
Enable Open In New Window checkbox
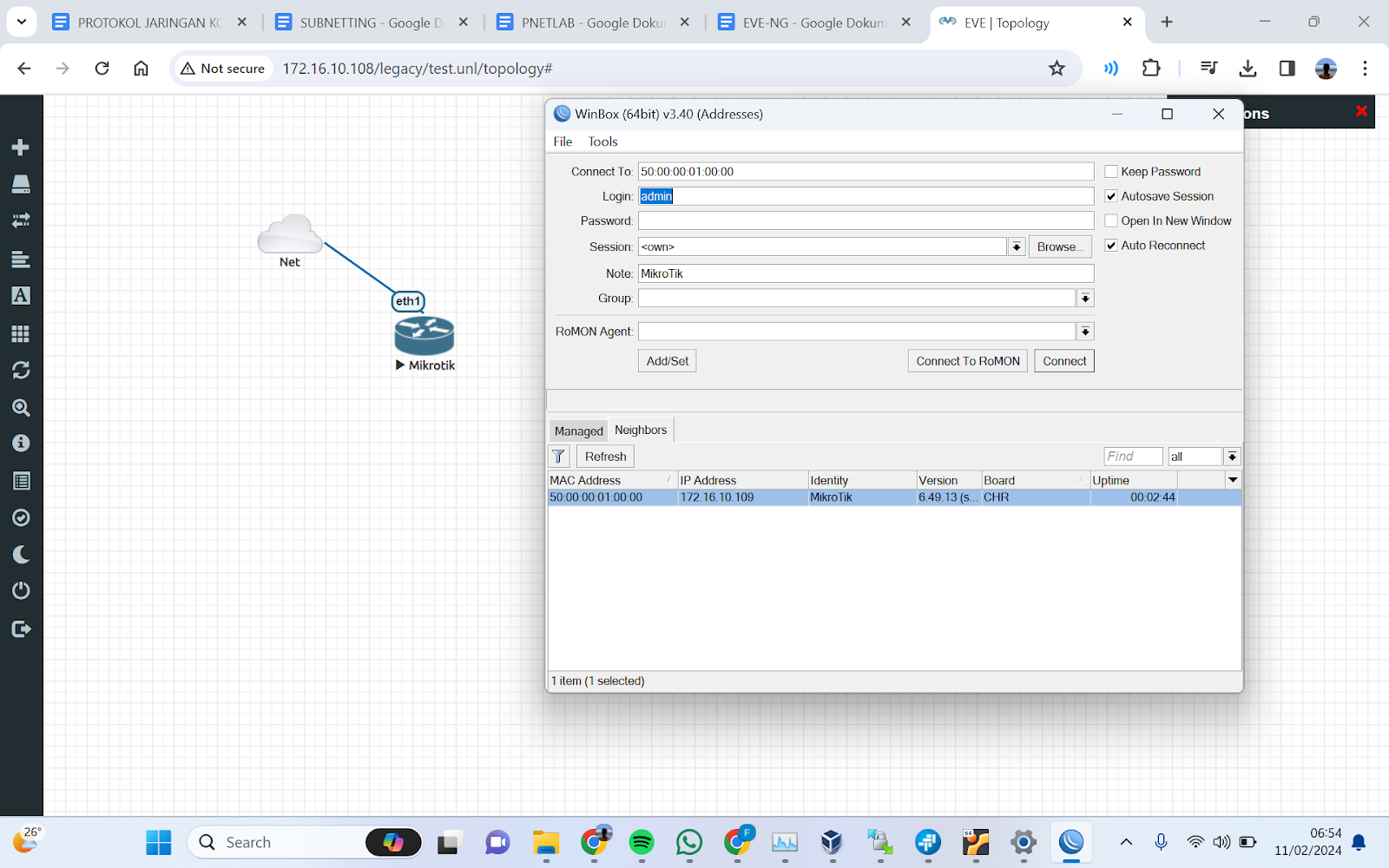pyautogui.click(x=1111, y=220)
